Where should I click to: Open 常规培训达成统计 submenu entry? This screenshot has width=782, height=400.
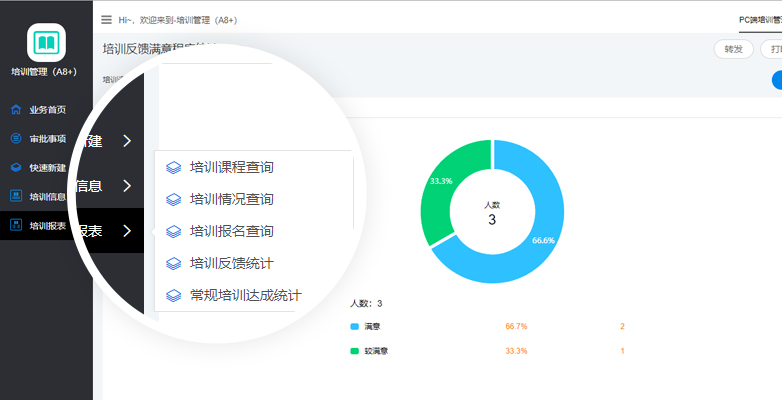point(245,295)
